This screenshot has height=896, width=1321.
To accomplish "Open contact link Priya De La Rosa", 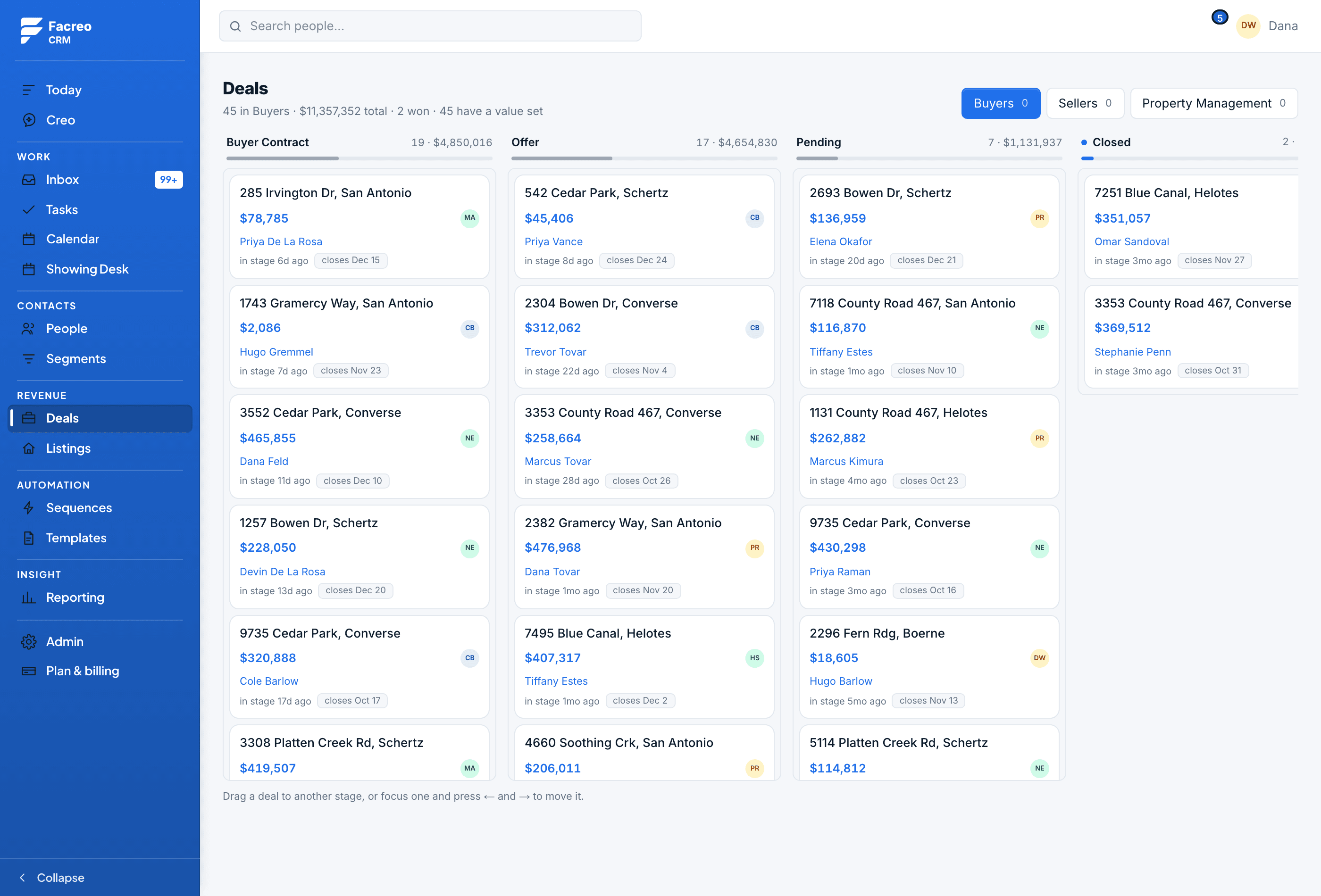I will click(281, 241).
